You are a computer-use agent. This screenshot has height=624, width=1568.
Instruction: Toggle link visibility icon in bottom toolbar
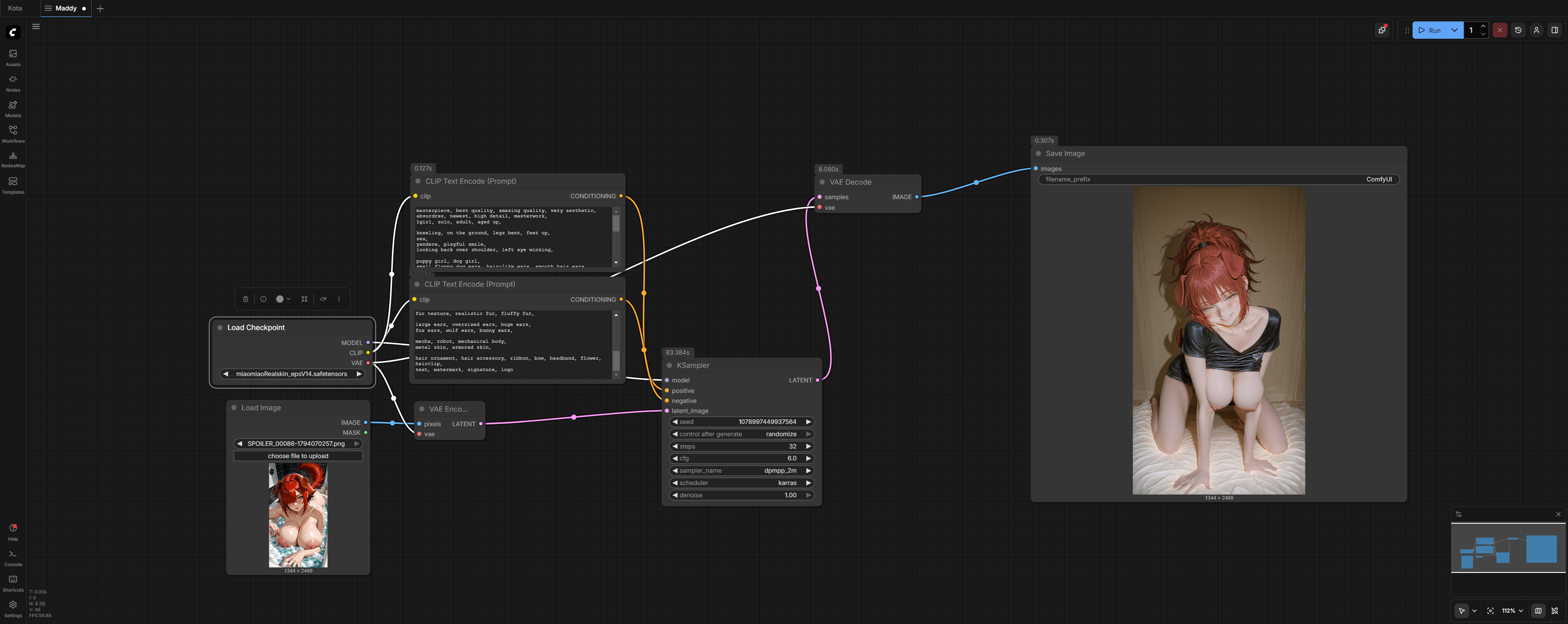coord(1555,611)
